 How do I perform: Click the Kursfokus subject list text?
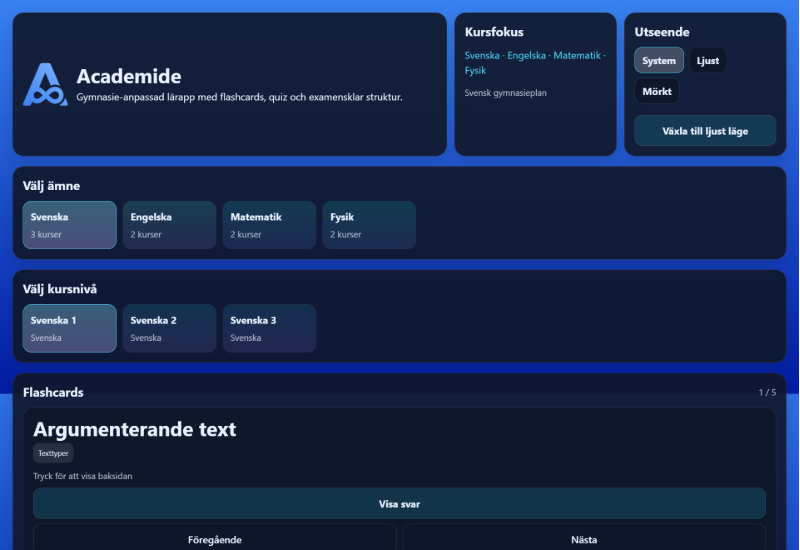point(534,63)
